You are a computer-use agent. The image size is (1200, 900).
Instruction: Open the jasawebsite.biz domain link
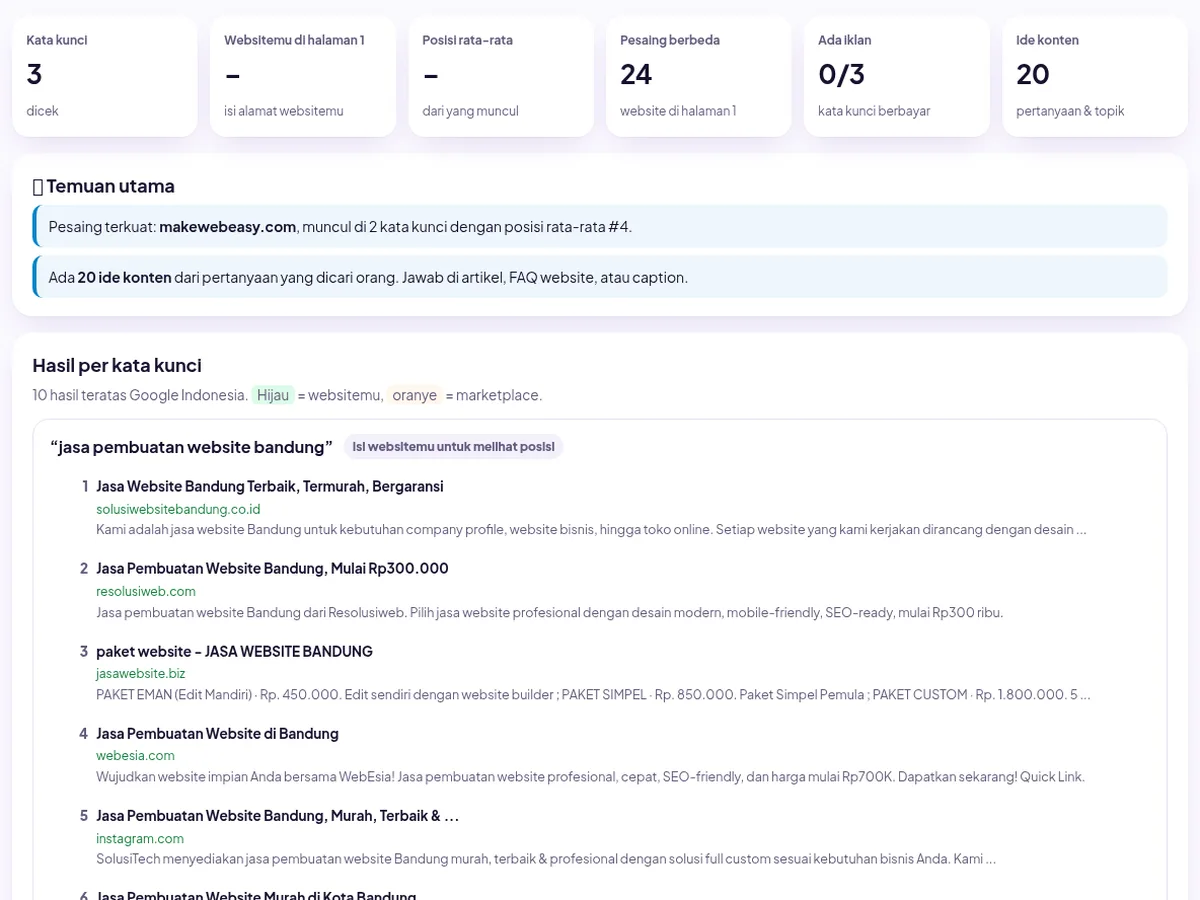click(141, 674)
